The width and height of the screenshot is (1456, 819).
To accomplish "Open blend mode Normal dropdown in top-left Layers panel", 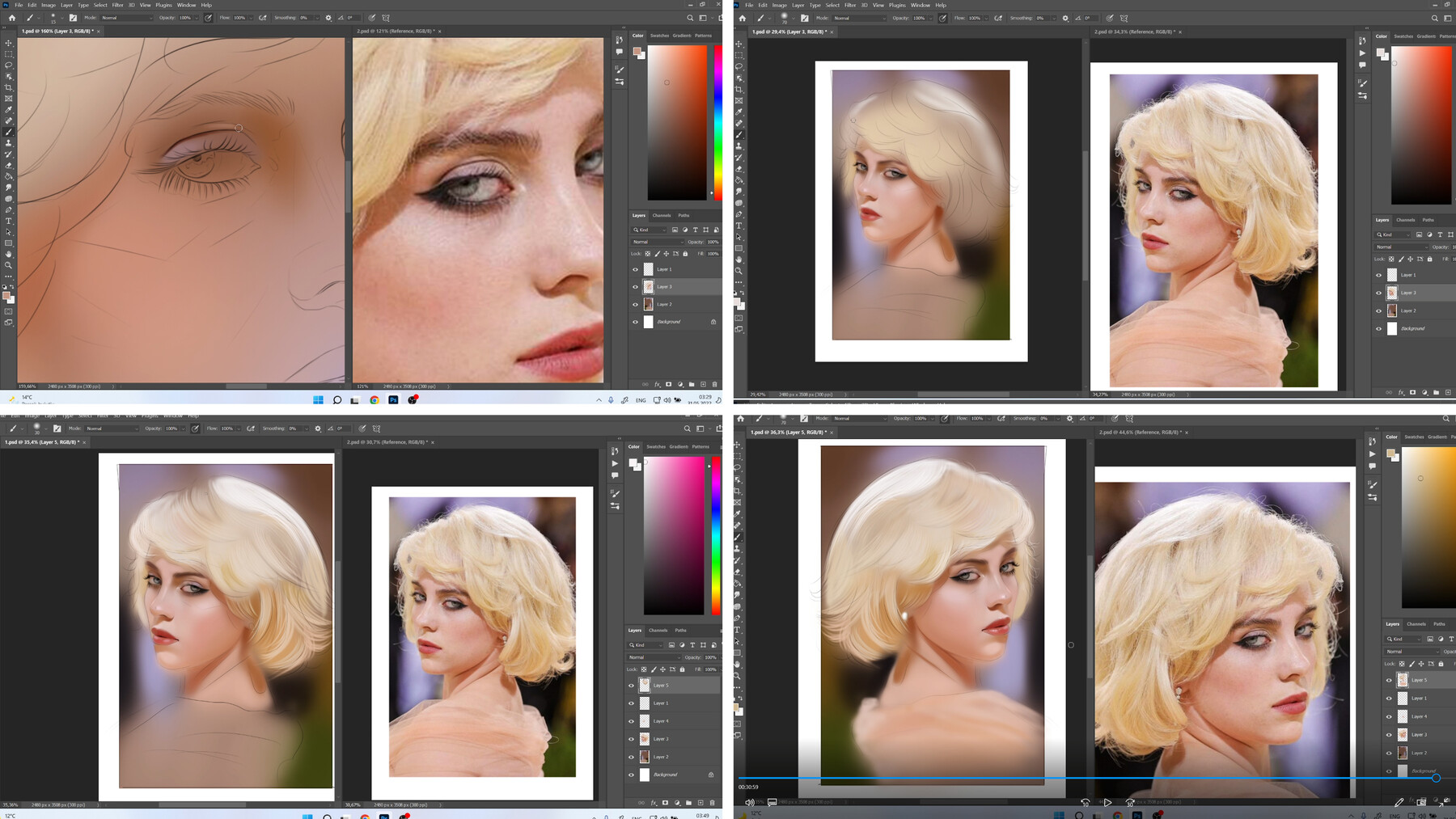I will point(657,242).
